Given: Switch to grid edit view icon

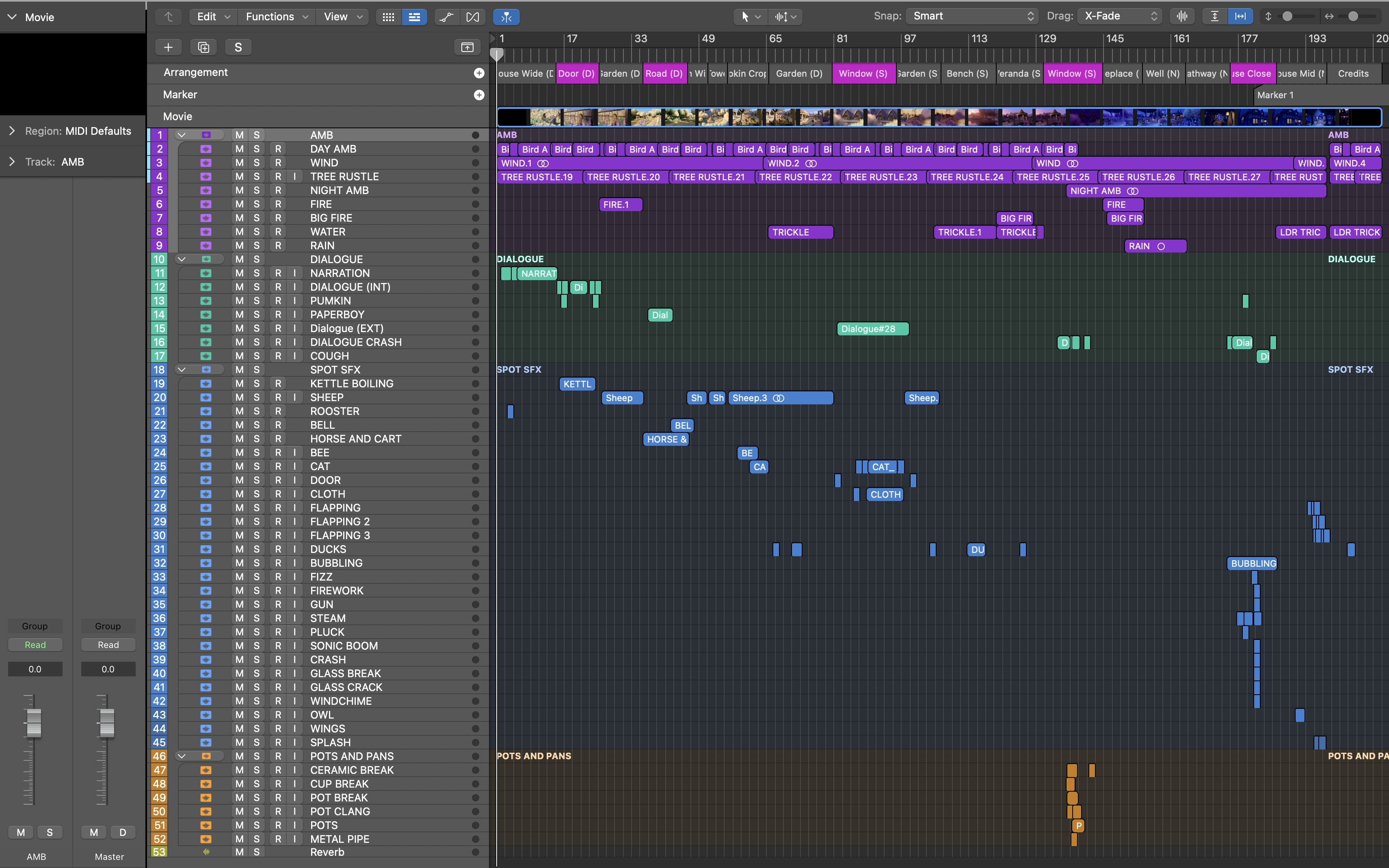Looking at the screenshot, I should click(x=388, y=17).
